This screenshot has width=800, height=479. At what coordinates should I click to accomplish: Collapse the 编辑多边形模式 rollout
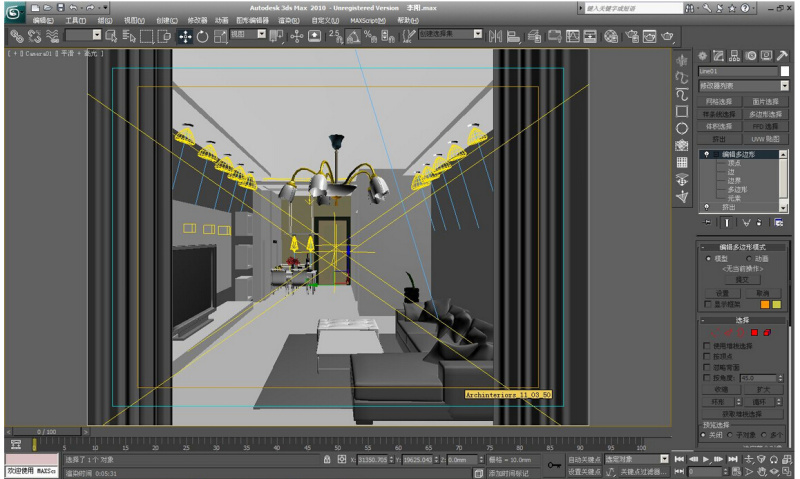pyautogui.click(x=744, y=246)
